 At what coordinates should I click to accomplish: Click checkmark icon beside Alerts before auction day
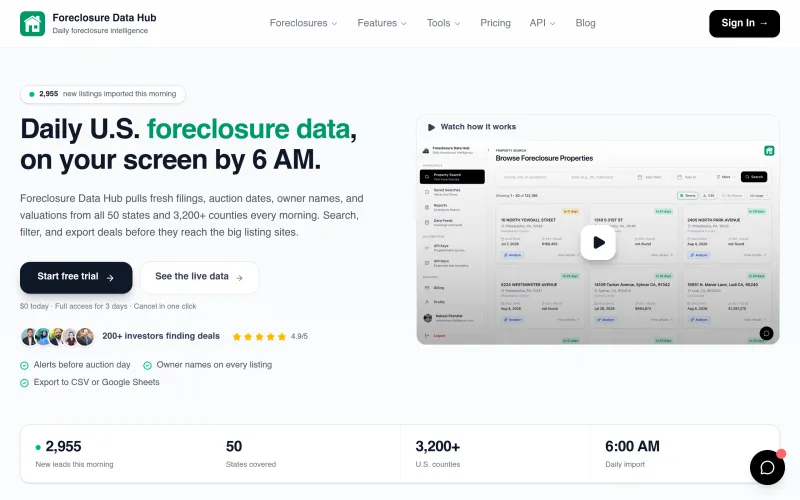[24, 365]
